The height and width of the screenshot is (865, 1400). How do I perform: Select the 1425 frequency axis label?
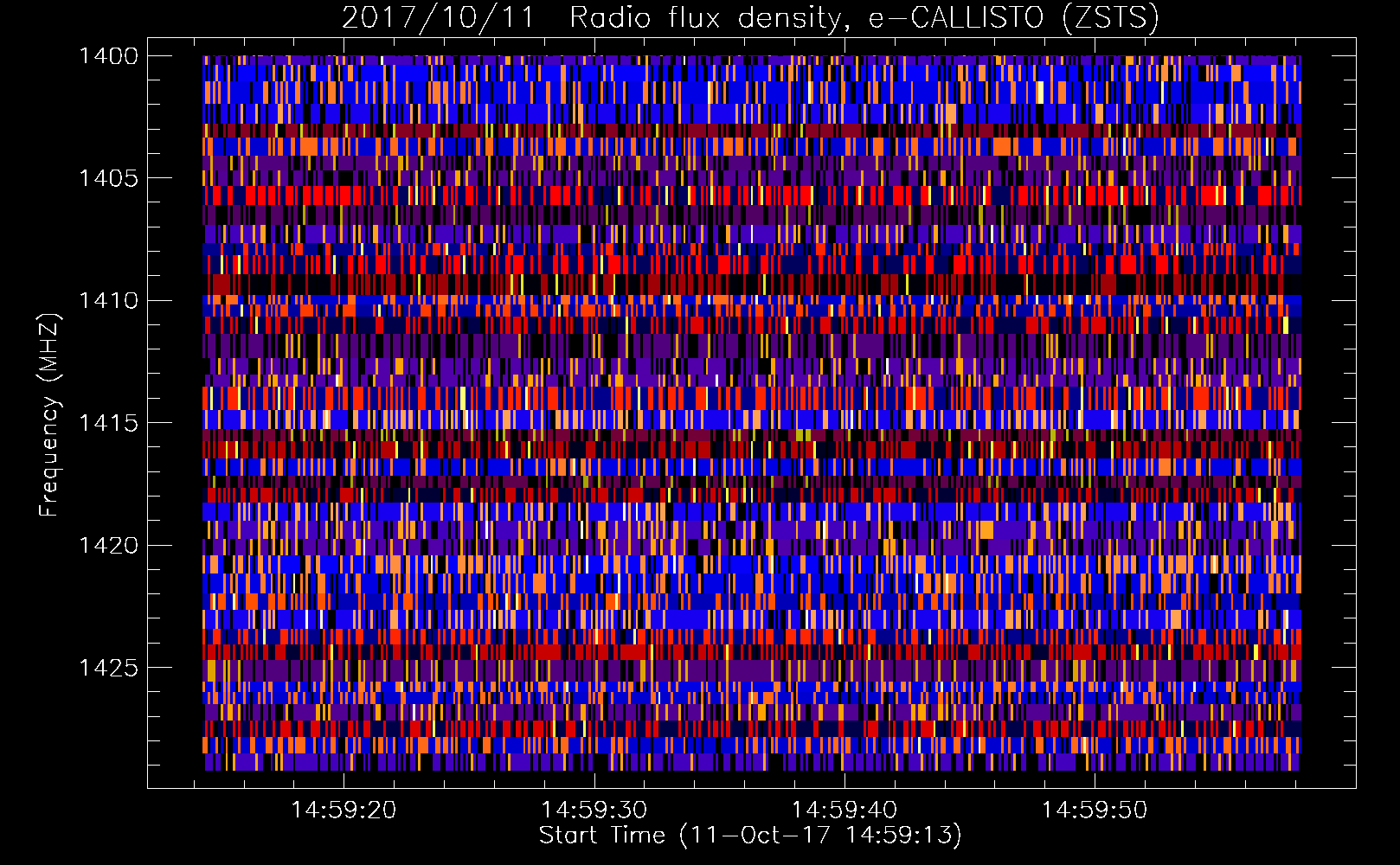(x=108, y=668)
